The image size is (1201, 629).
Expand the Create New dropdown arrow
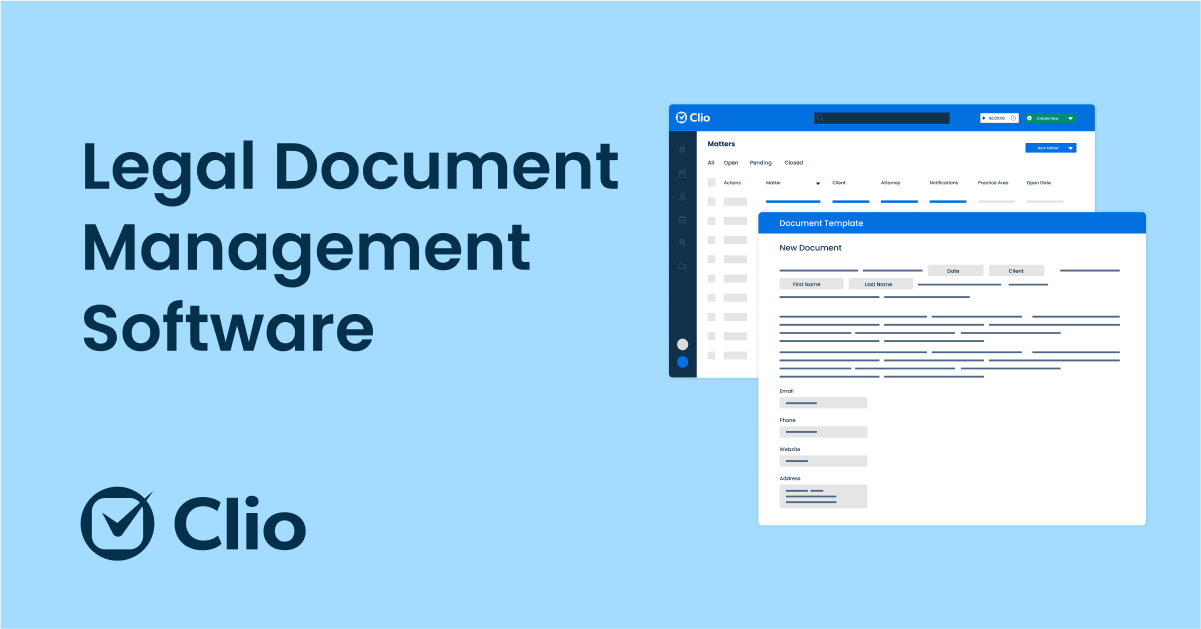tap(1070, 118)
